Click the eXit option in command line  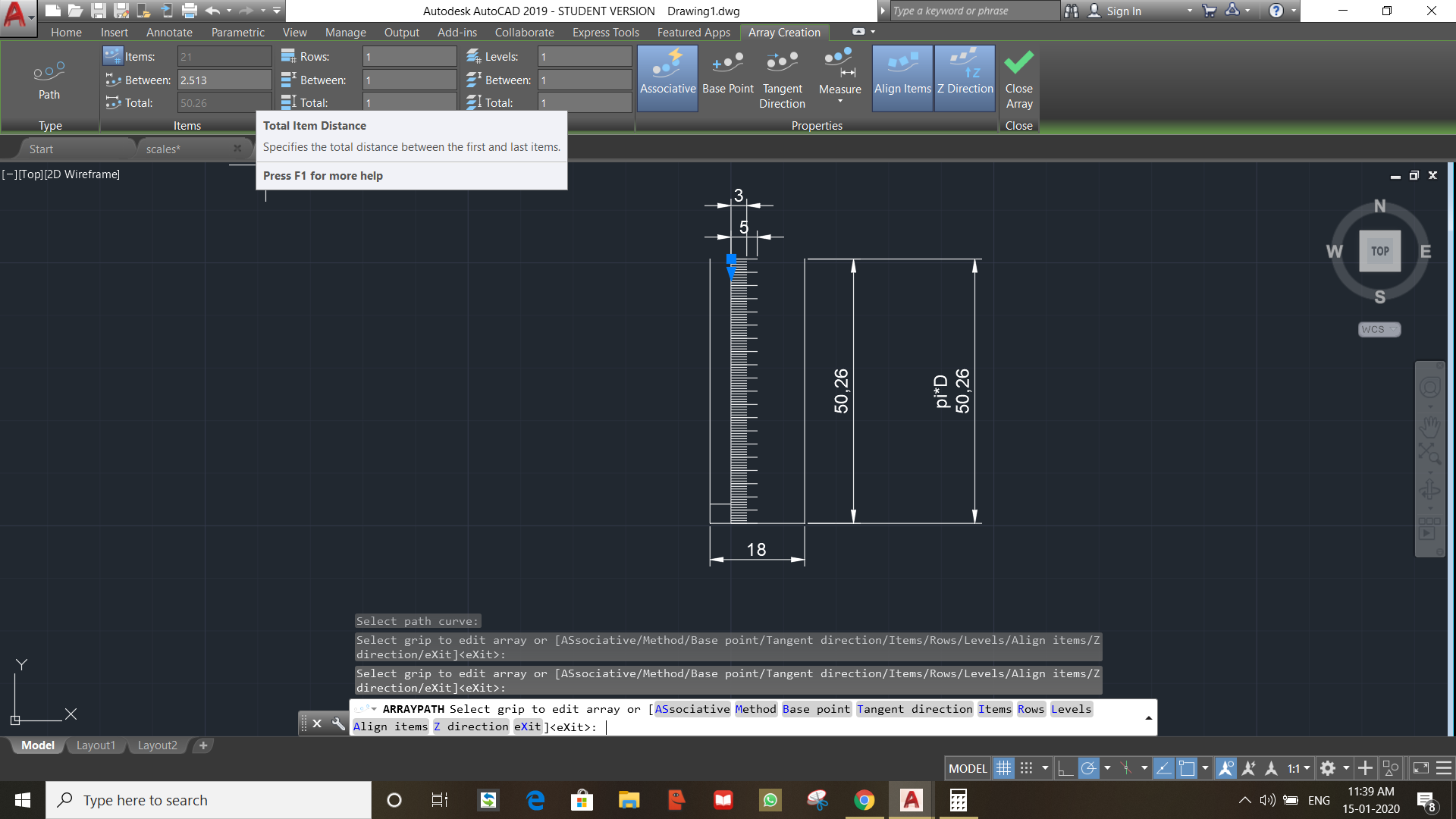(528, 726)
